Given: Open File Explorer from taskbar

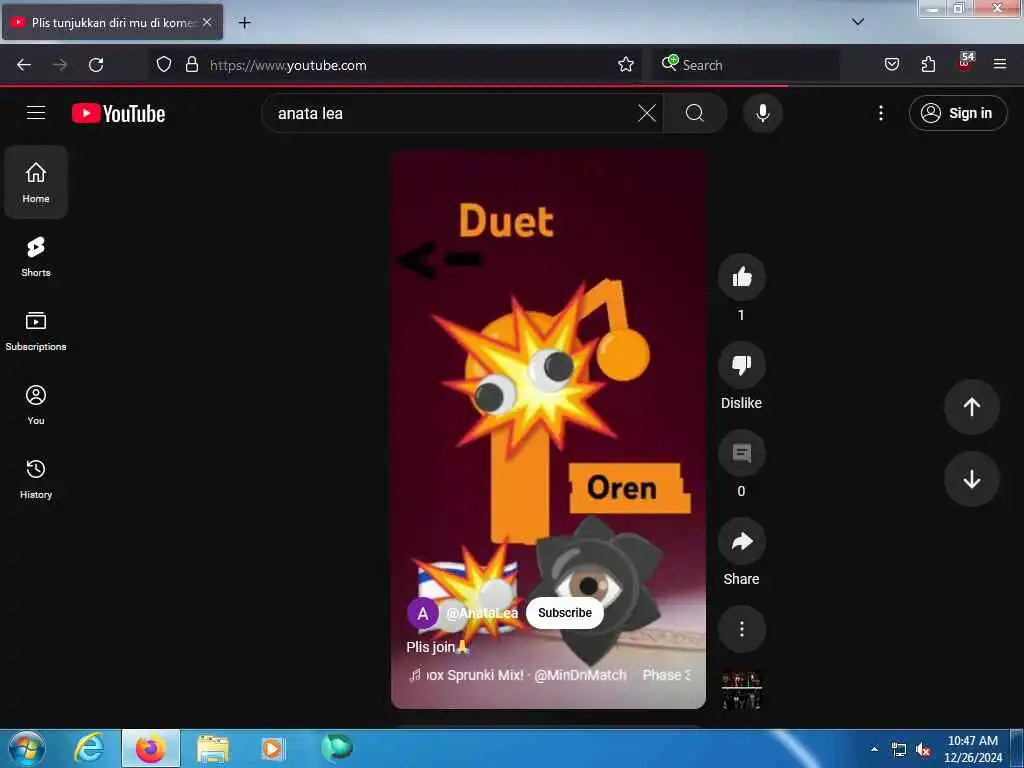Looking at the screenshot, I should coord(213,748).
